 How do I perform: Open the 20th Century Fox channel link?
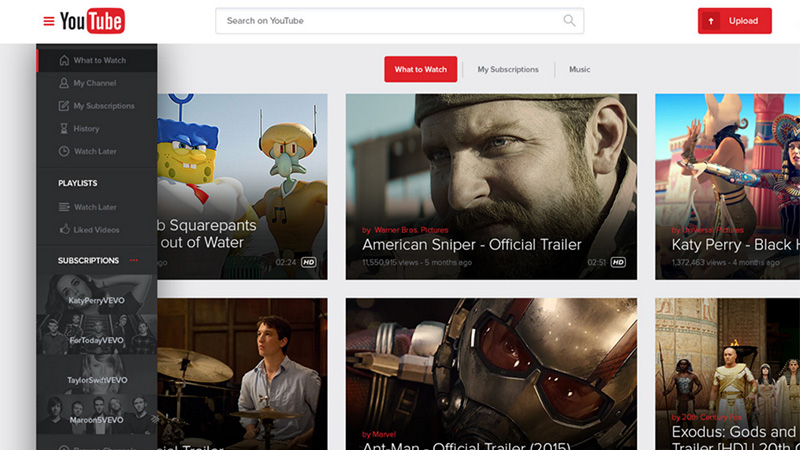pos(707,417)
